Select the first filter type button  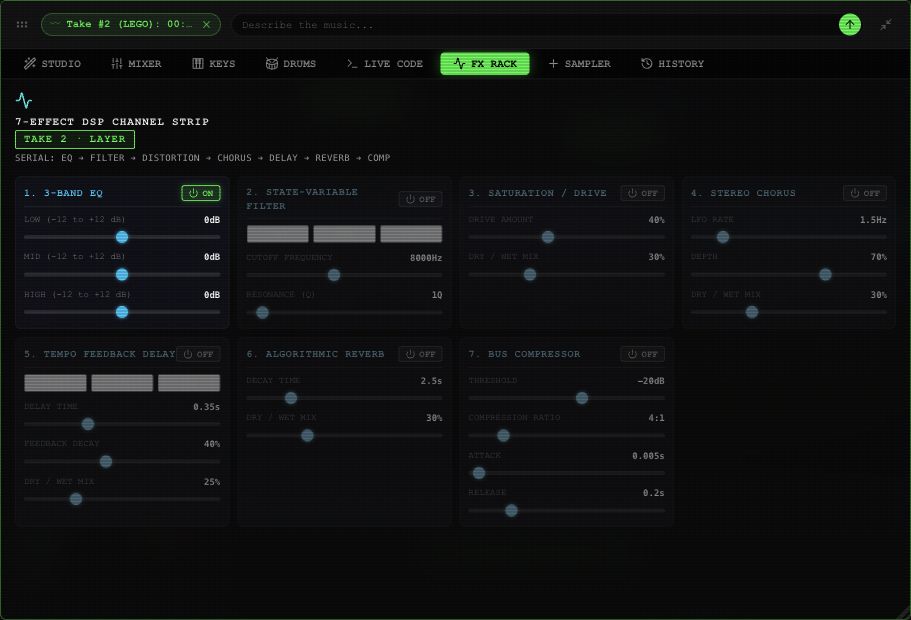(278, 234)
